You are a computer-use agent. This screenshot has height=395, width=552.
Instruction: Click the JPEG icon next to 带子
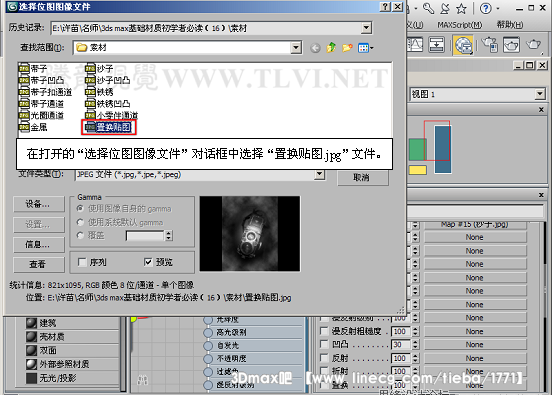(x=24, y=68)
